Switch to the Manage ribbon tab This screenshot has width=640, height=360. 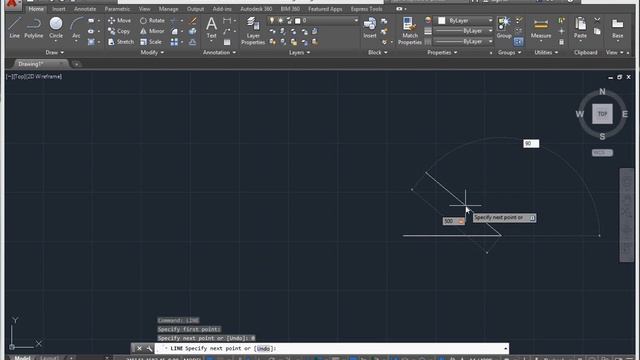[168, 9]
